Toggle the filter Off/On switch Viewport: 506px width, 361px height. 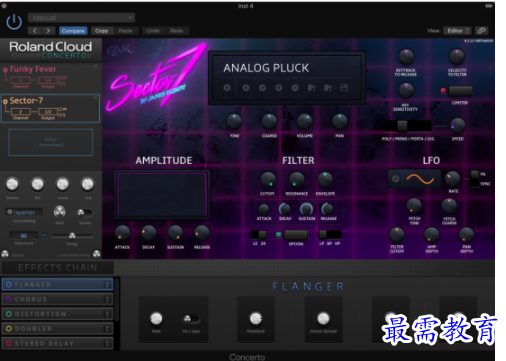(296, 235)
